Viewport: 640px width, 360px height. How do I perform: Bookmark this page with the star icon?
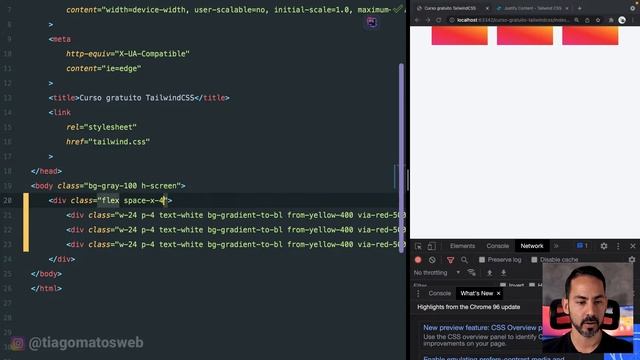coord(598,20)
